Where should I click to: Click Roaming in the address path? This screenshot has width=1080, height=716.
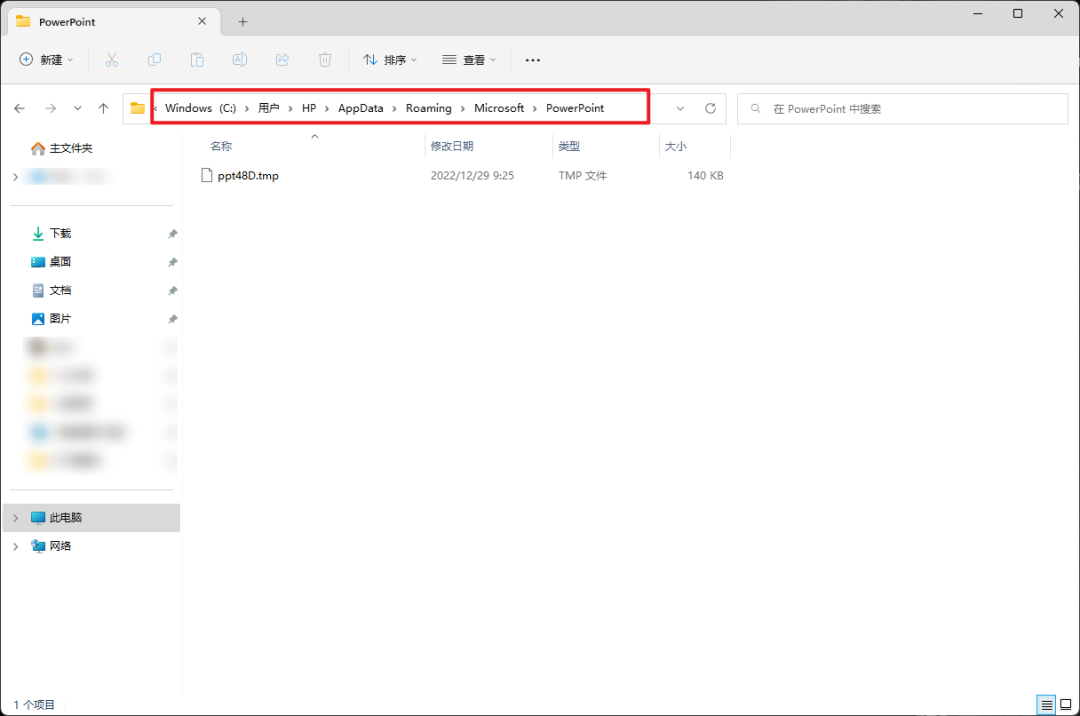428,108
